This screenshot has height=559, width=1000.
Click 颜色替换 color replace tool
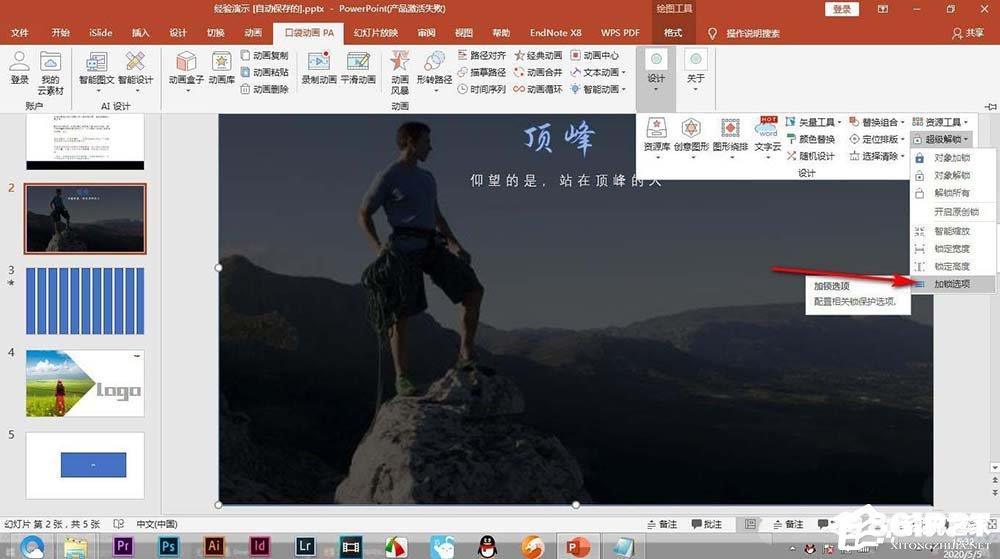coord(811,139)
